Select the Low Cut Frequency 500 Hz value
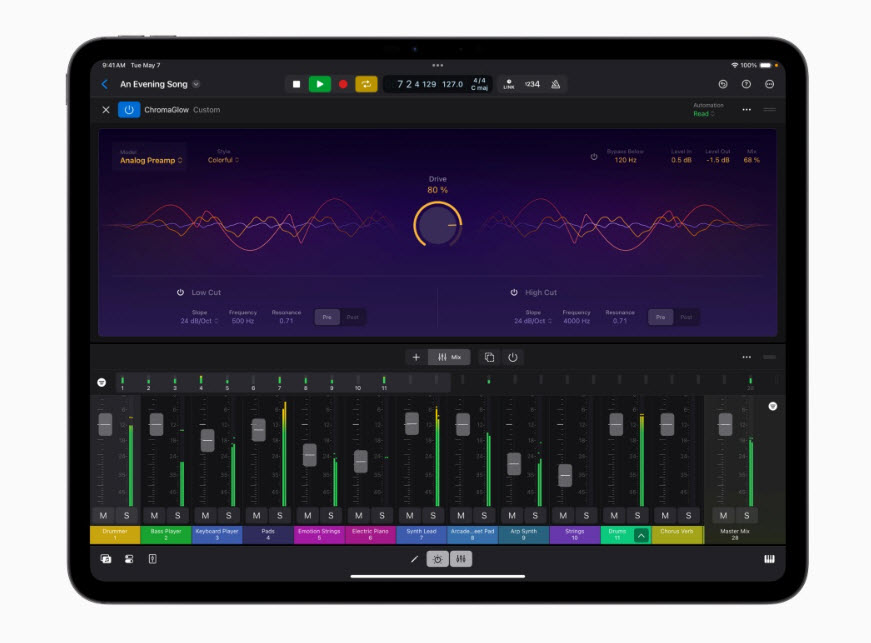This screenshot has width=871, height=643. tap(243, 321)
